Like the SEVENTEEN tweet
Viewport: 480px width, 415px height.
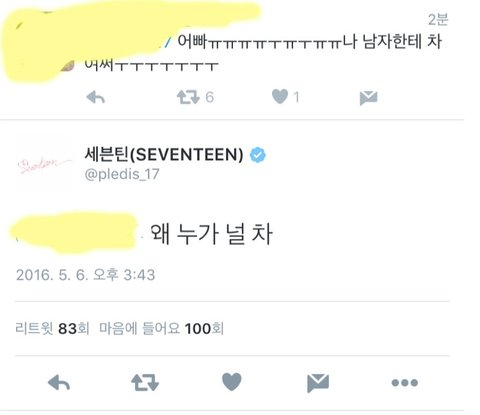(x=232, y=382)
